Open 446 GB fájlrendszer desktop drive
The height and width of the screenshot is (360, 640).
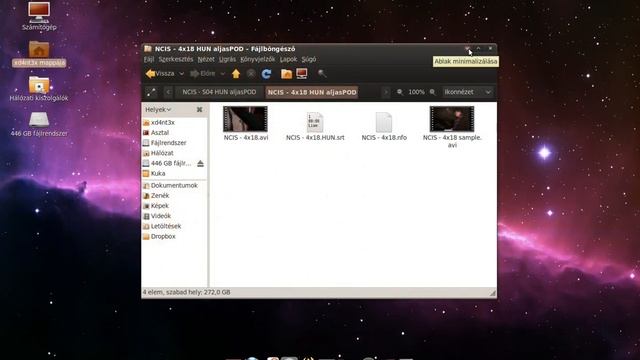click(x=39, y=124)
